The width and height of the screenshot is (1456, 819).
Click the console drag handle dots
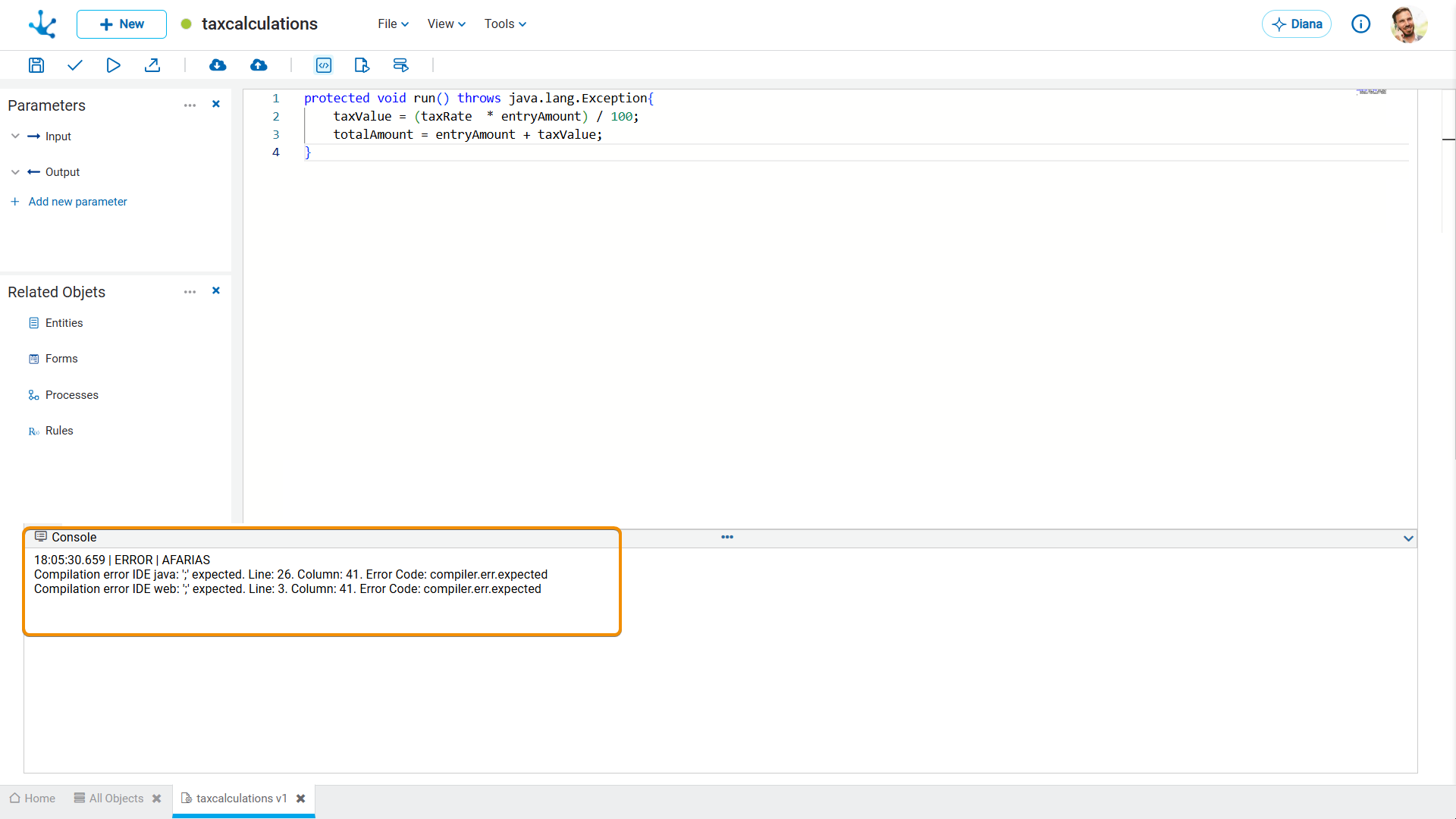(x=727, y=537)
